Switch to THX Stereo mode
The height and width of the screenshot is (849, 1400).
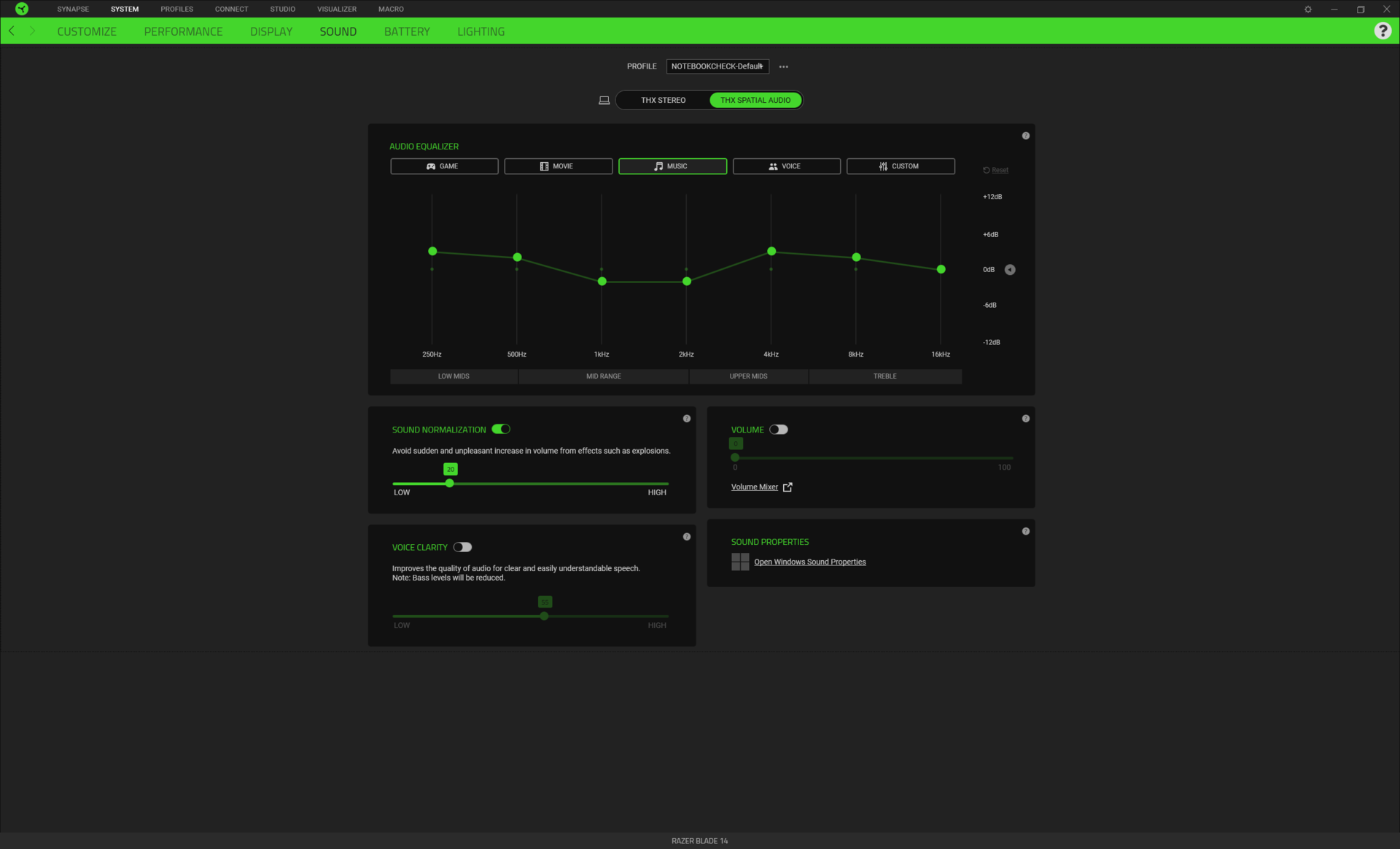point(663,101)
